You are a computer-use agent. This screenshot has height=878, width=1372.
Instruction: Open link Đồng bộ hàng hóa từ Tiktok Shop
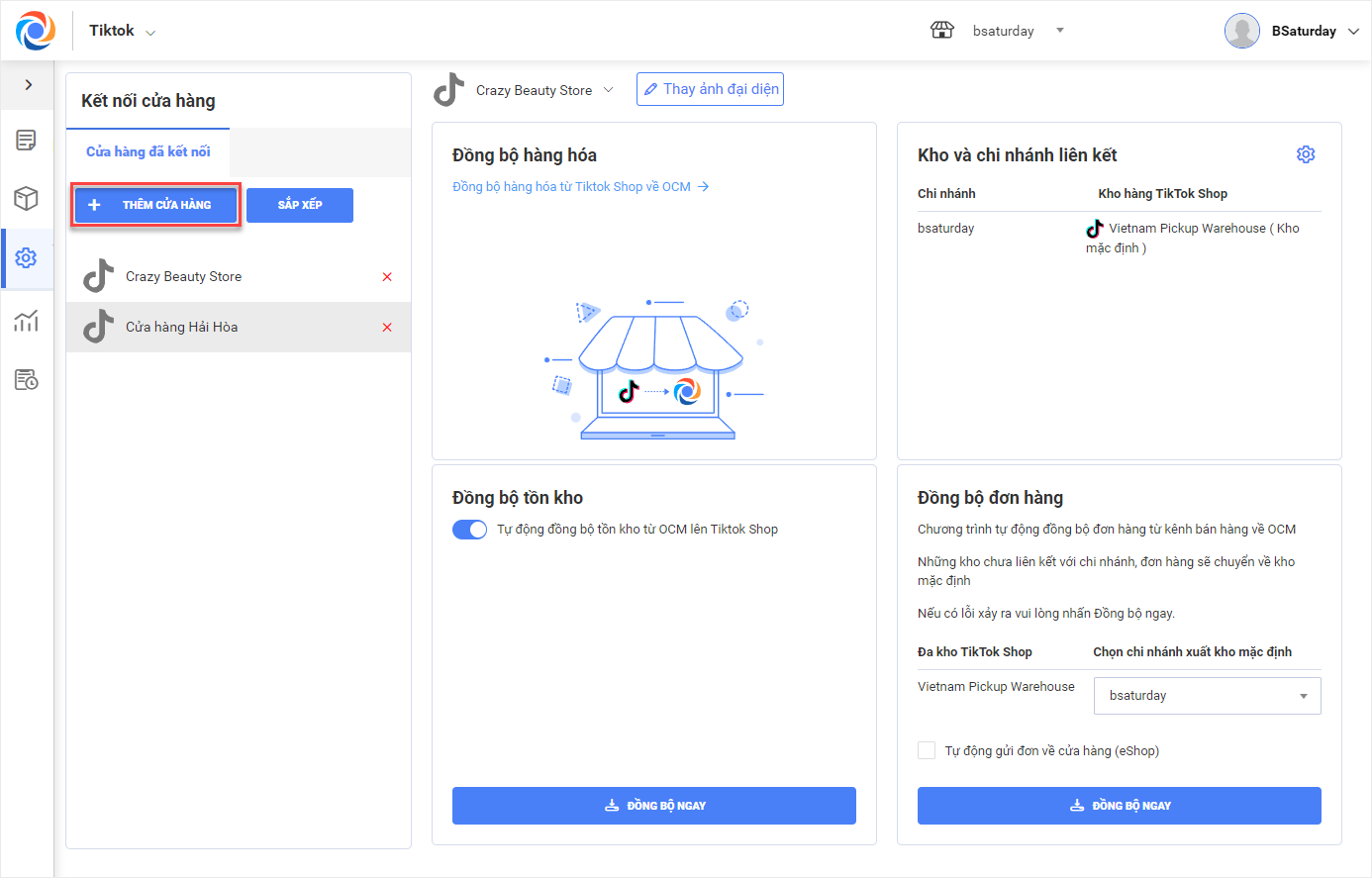tap(580, 187)
